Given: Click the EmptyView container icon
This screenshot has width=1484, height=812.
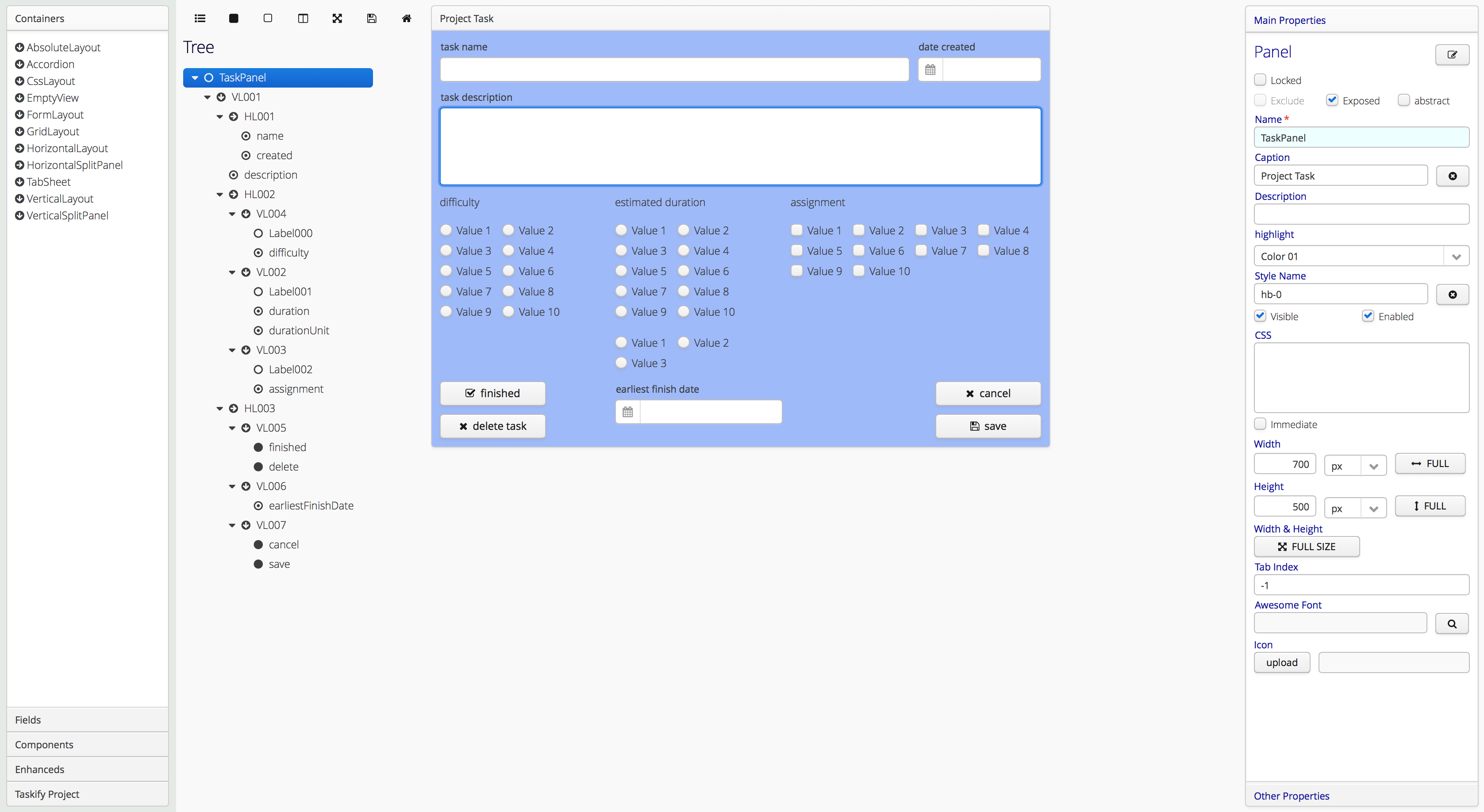Looking at the screenshot, I should click(19, 98).
